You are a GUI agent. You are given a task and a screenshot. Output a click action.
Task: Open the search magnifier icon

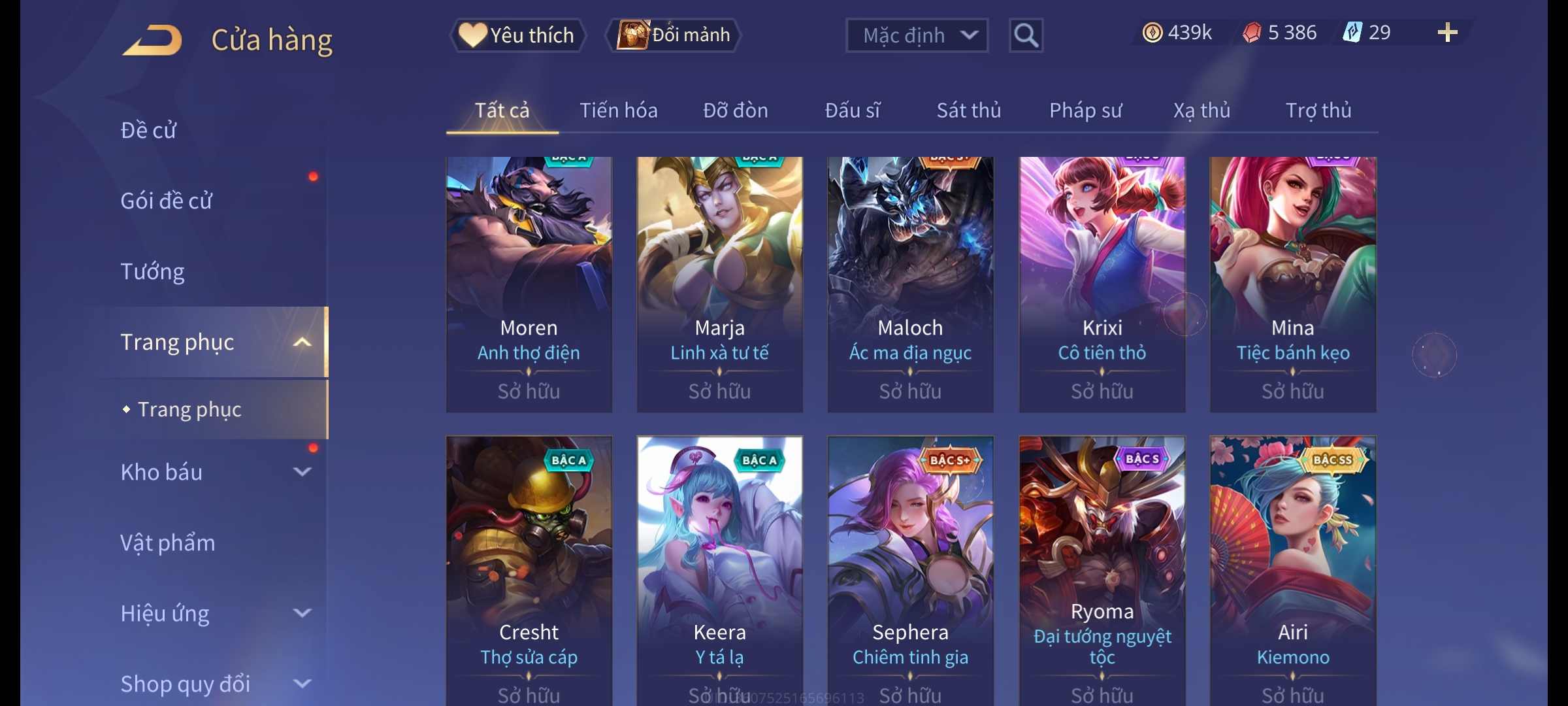click(1026, 35)
